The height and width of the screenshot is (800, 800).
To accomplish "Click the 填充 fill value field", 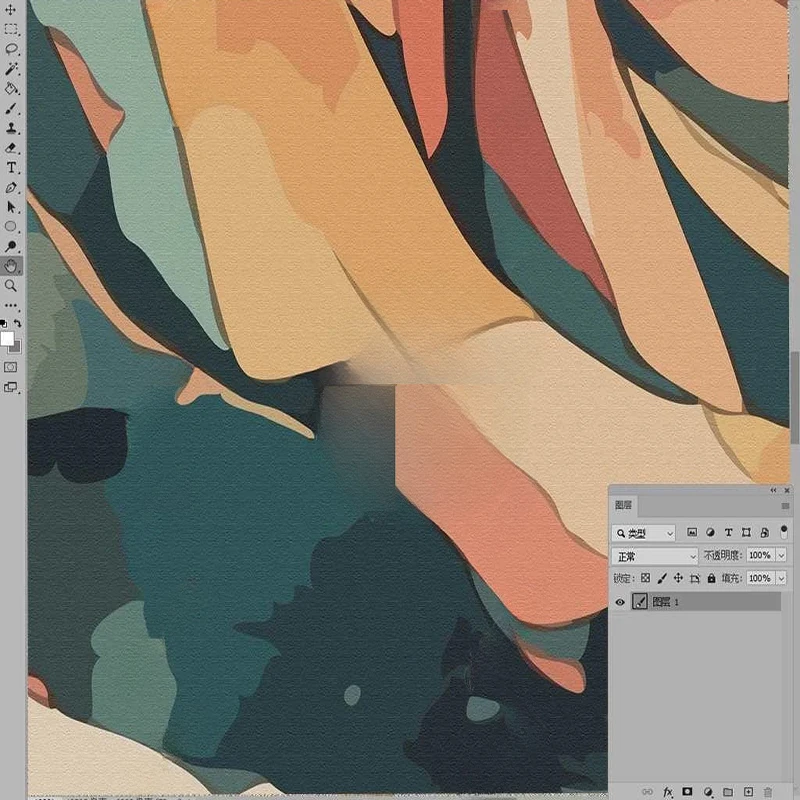I will coord(760,578).
